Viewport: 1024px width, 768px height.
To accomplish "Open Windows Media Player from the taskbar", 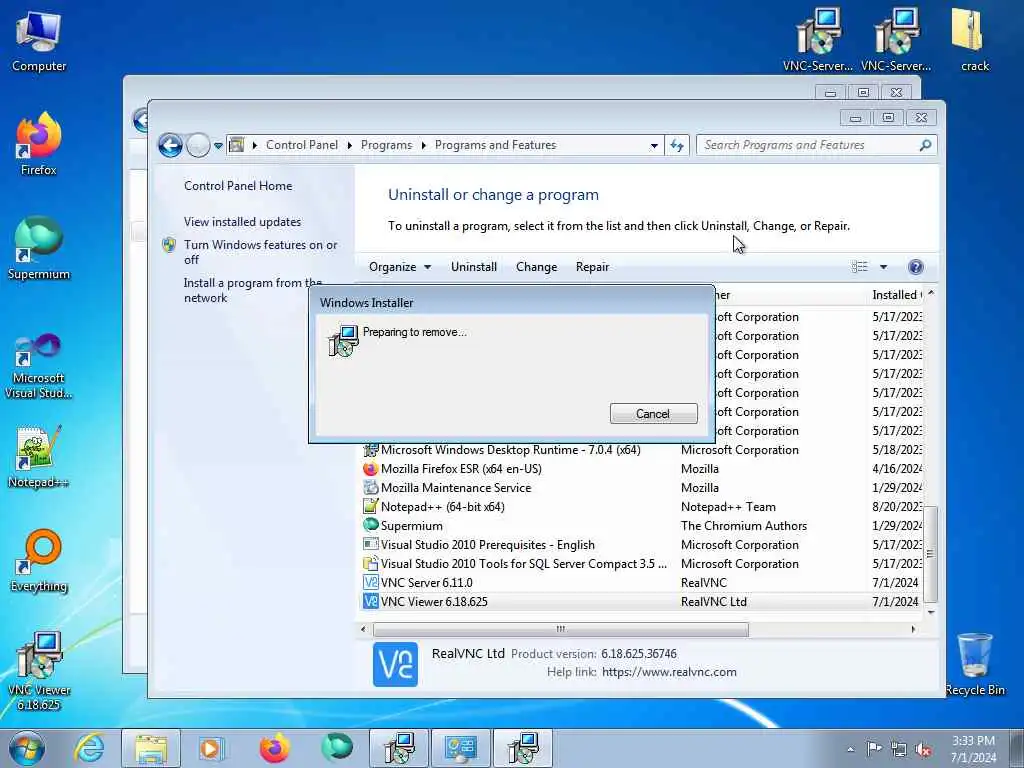I will pos(212,748).
